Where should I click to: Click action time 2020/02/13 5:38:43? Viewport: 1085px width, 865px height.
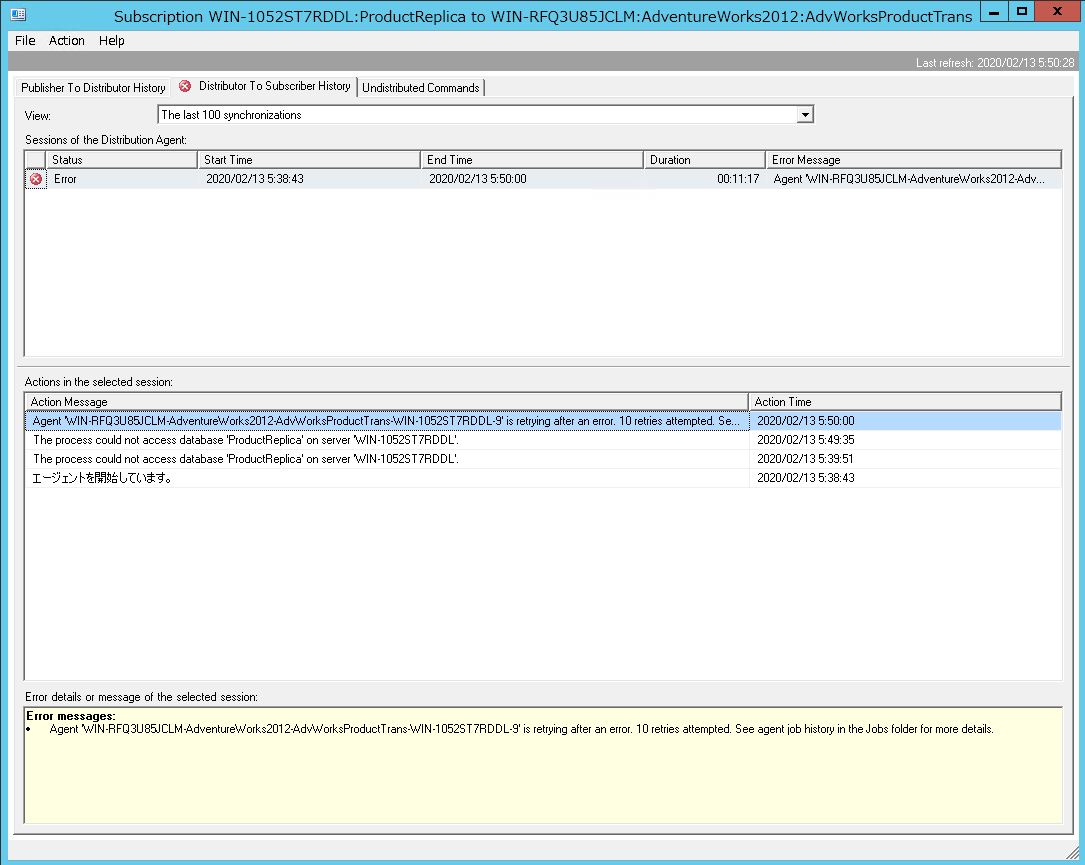pos(805,478)
